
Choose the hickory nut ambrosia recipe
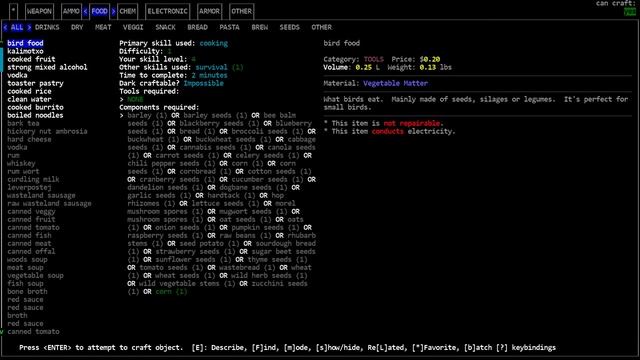click(47, 131)
